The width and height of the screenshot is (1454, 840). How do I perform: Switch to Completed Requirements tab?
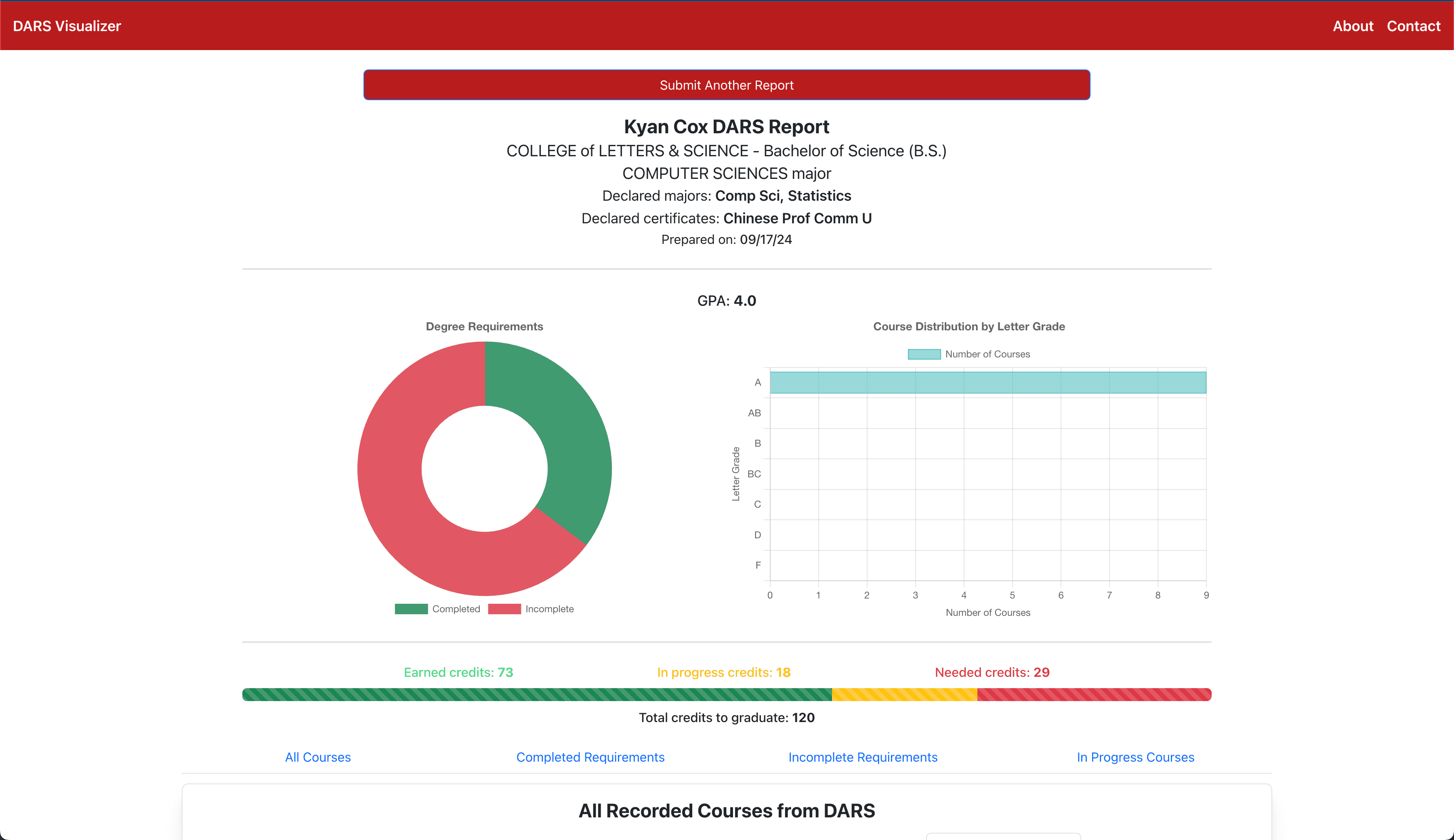click(590, 757)
